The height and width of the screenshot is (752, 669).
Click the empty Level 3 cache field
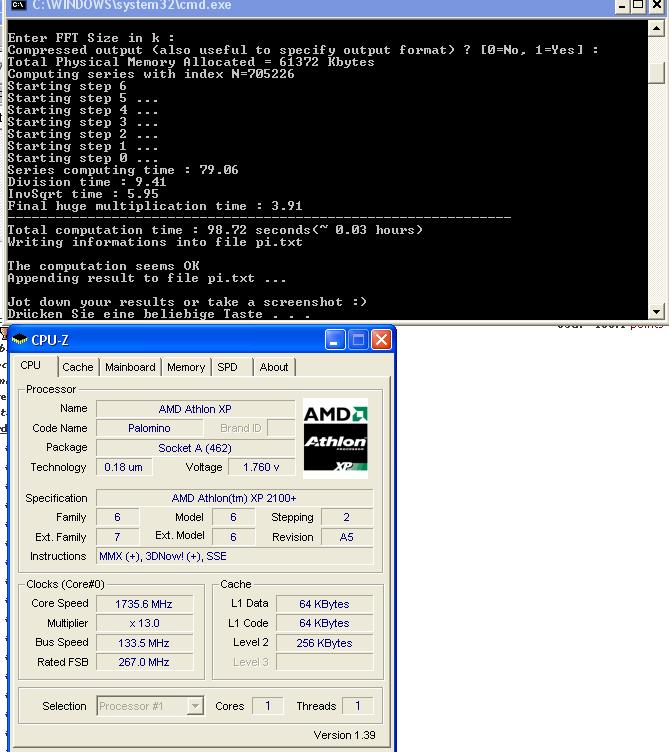pos(324,662)
